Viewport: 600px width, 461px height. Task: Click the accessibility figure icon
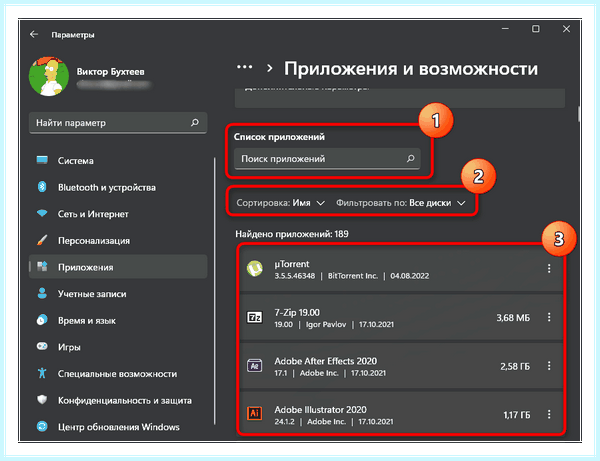pyautogui.click(x=42, y=373)
